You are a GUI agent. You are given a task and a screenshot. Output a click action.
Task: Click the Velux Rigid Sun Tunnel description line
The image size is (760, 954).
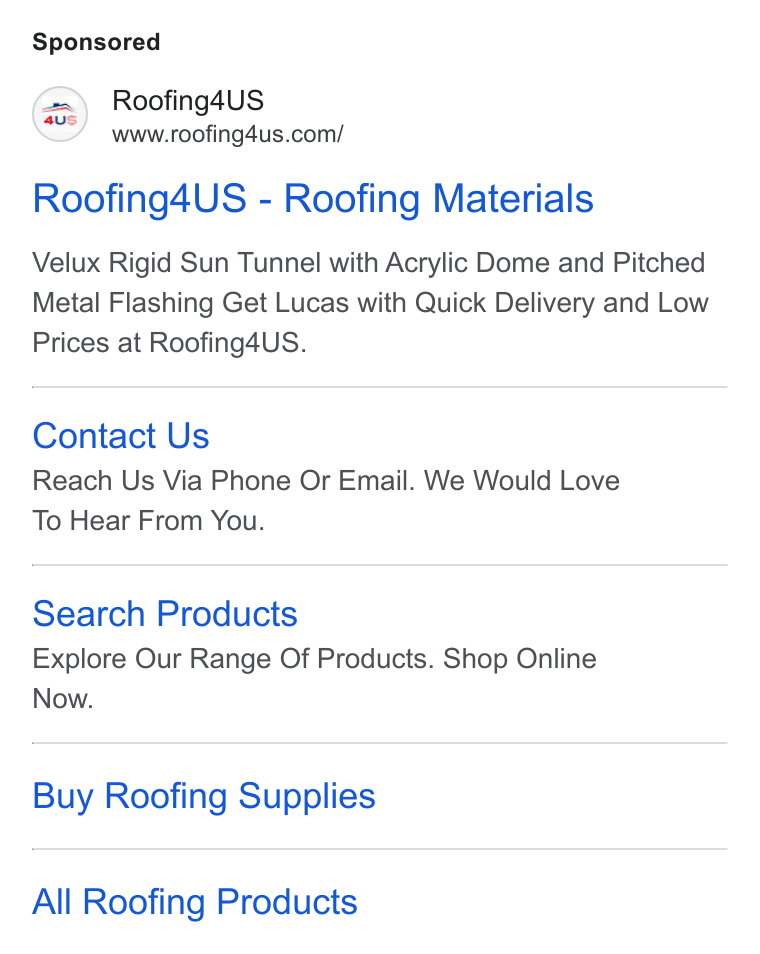369,263
